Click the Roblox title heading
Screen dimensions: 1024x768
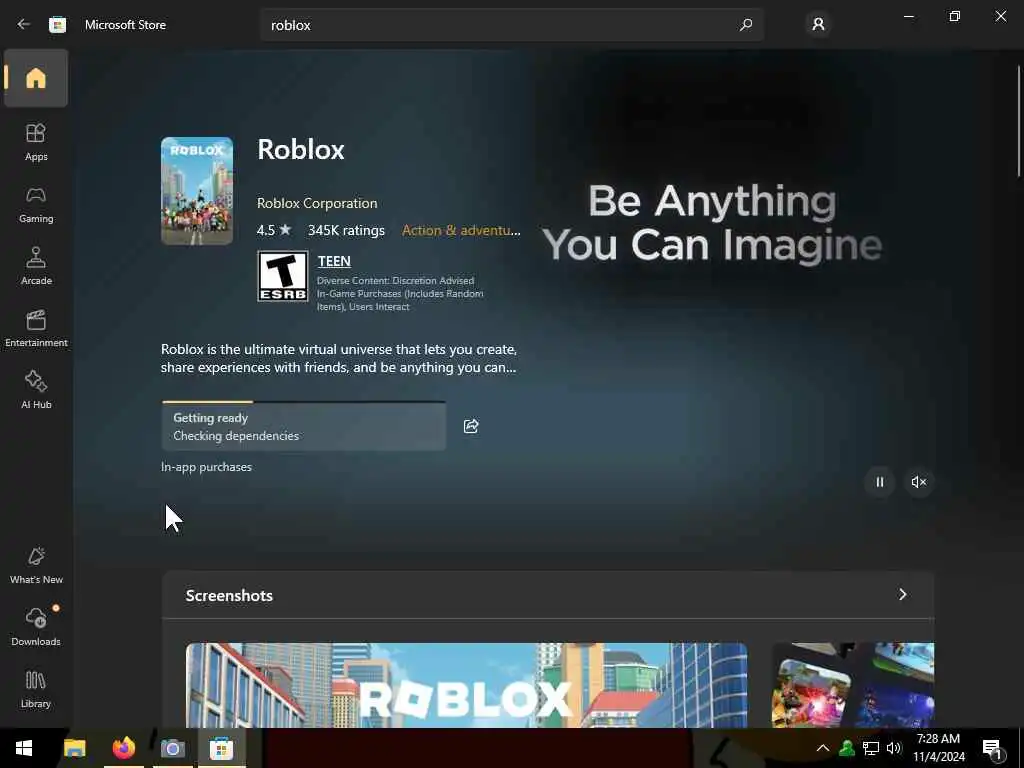(300, 150)
